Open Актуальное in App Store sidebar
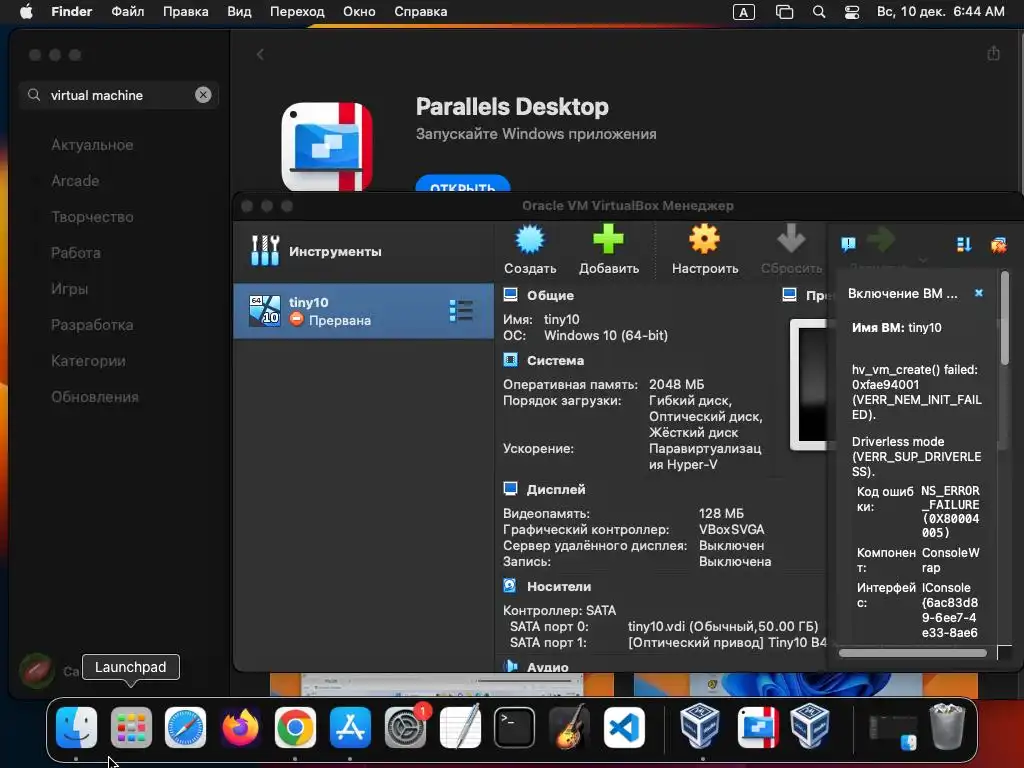The image size is (1024, 768). 92,145
